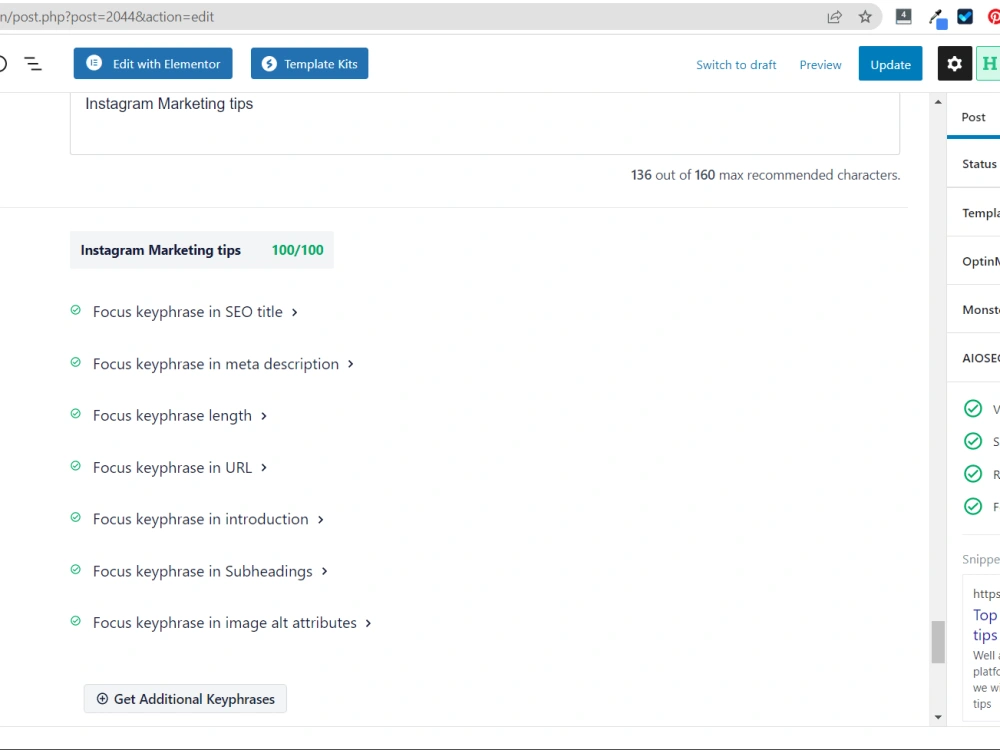Expand Focus keyphrase length chevron

coord(263,416)
